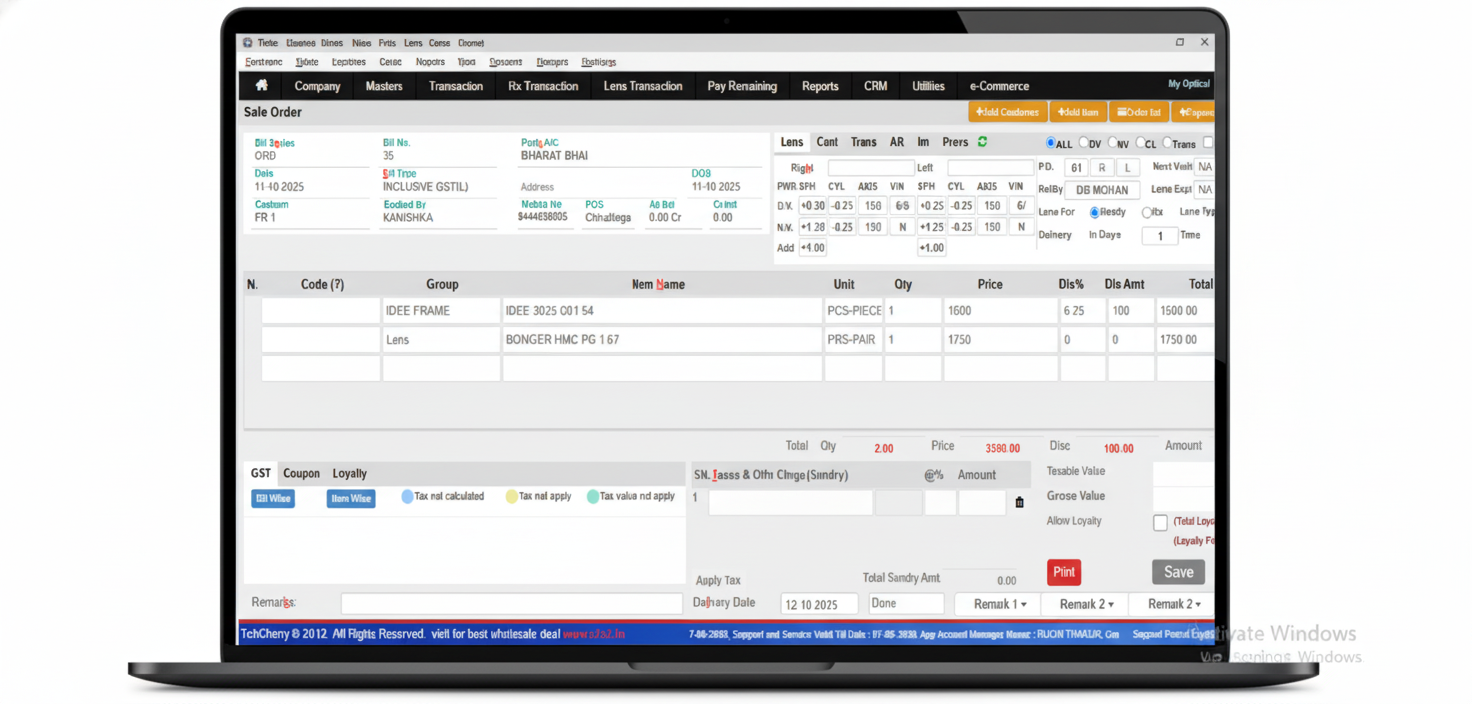Enable the Total Loyalty checkbox
Image resolution: width=1472 pixels, height=704 pixels.
[x=1159, y=521]
